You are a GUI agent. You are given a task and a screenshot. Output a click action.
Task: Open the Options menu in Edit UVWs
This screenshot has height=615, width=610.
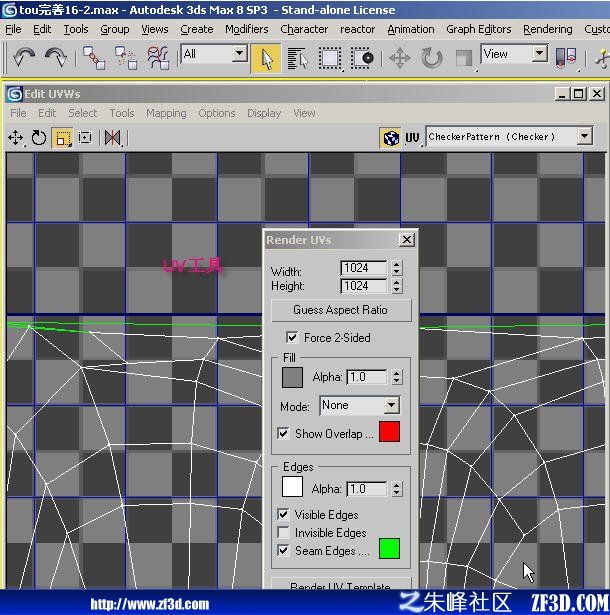(x=217, y=113)
